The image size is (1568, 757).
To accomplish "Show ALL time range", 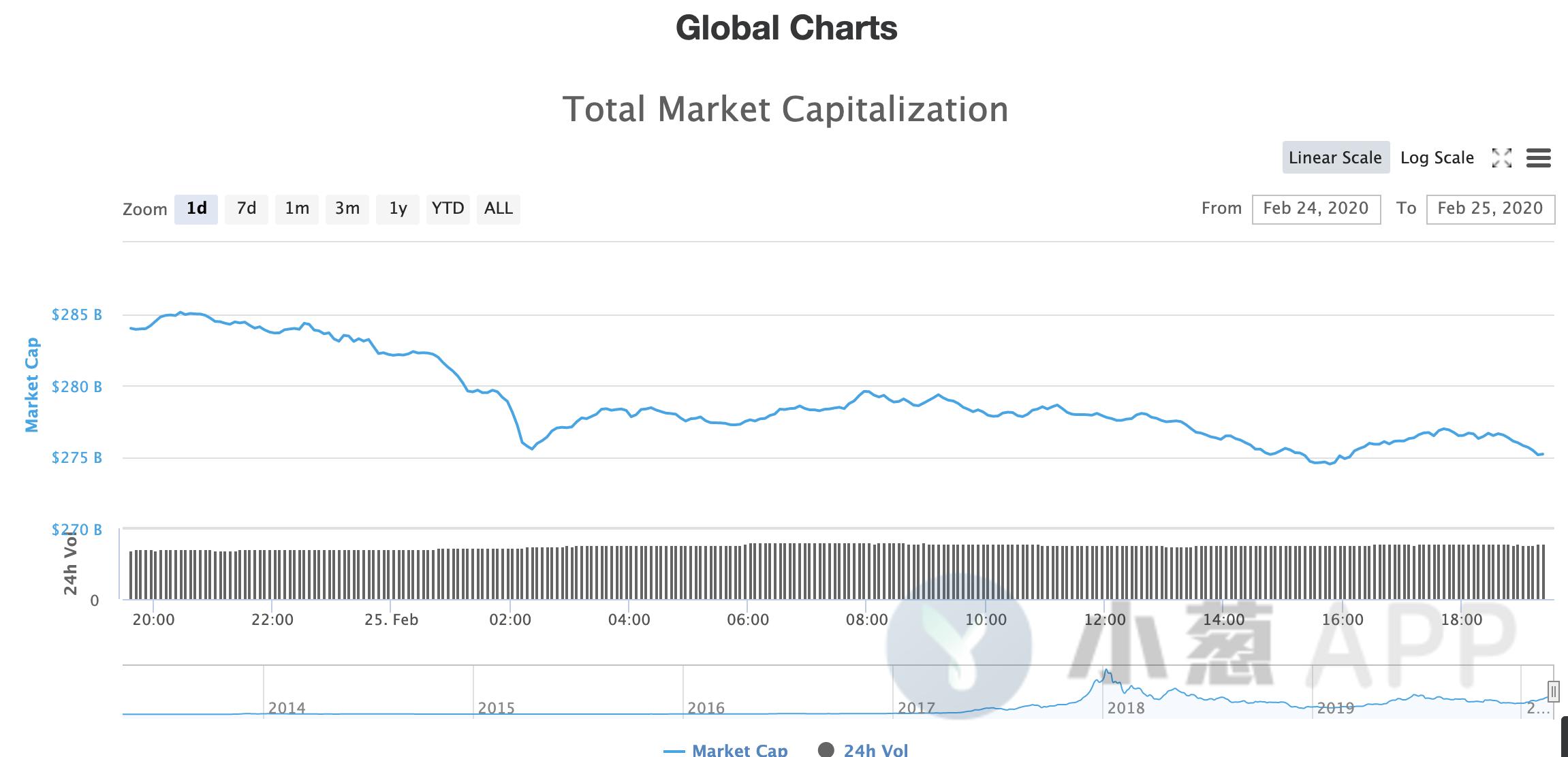I will [x=499, y=208].
